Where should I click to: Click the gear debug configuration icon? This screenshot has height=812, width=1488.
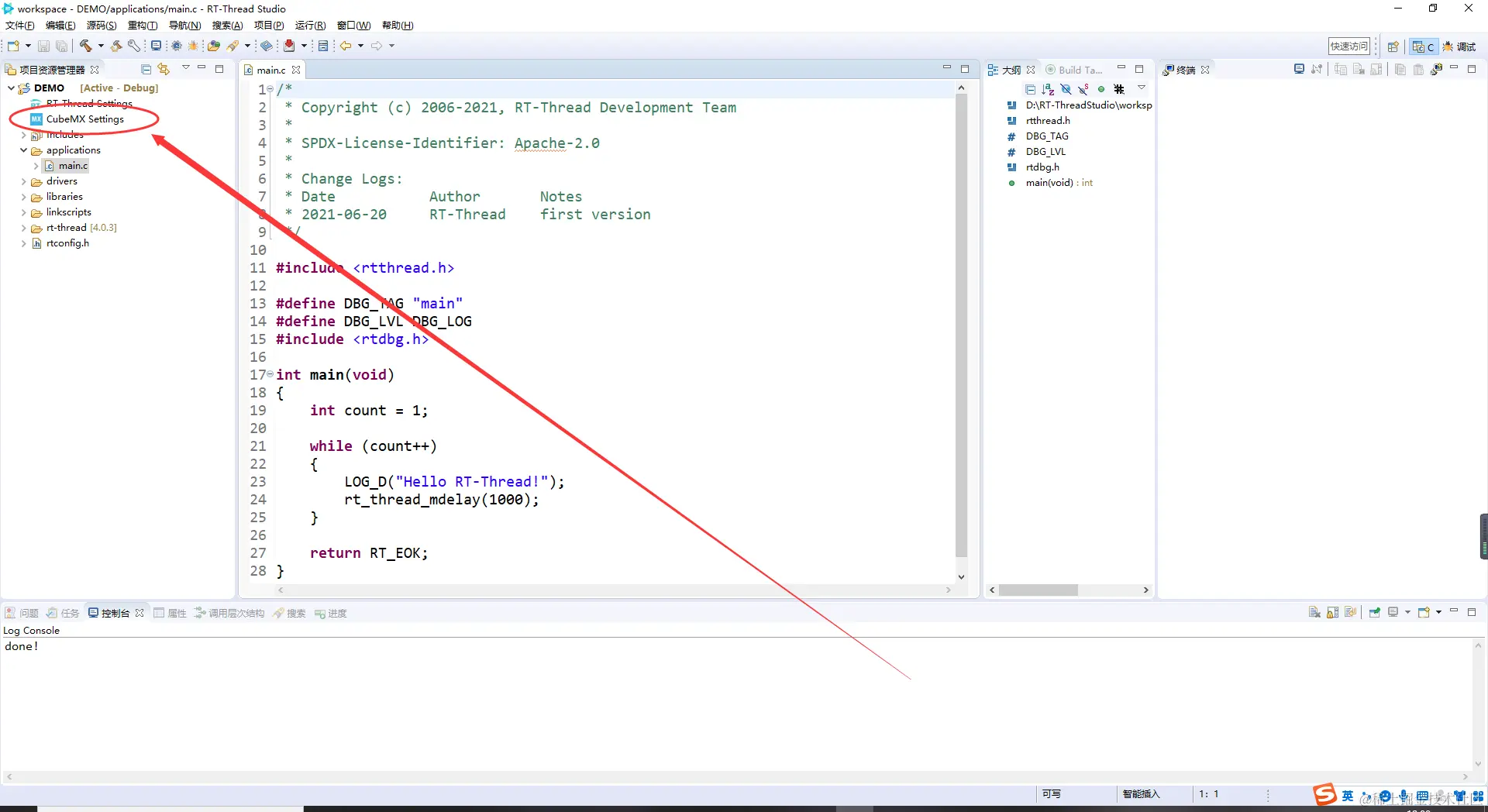[x=177, y=46]
